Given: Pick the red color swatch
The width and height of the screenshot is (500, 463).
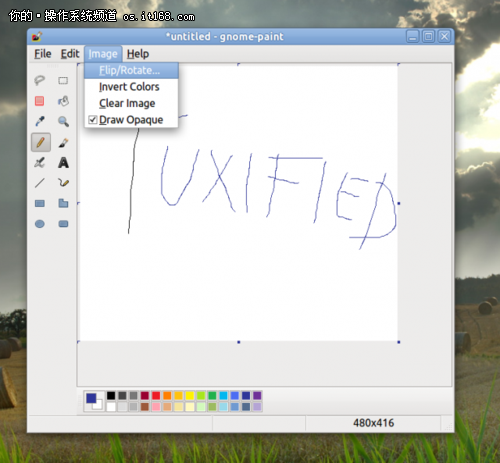Looking at the screenshot, I should (x=156, y=395).
